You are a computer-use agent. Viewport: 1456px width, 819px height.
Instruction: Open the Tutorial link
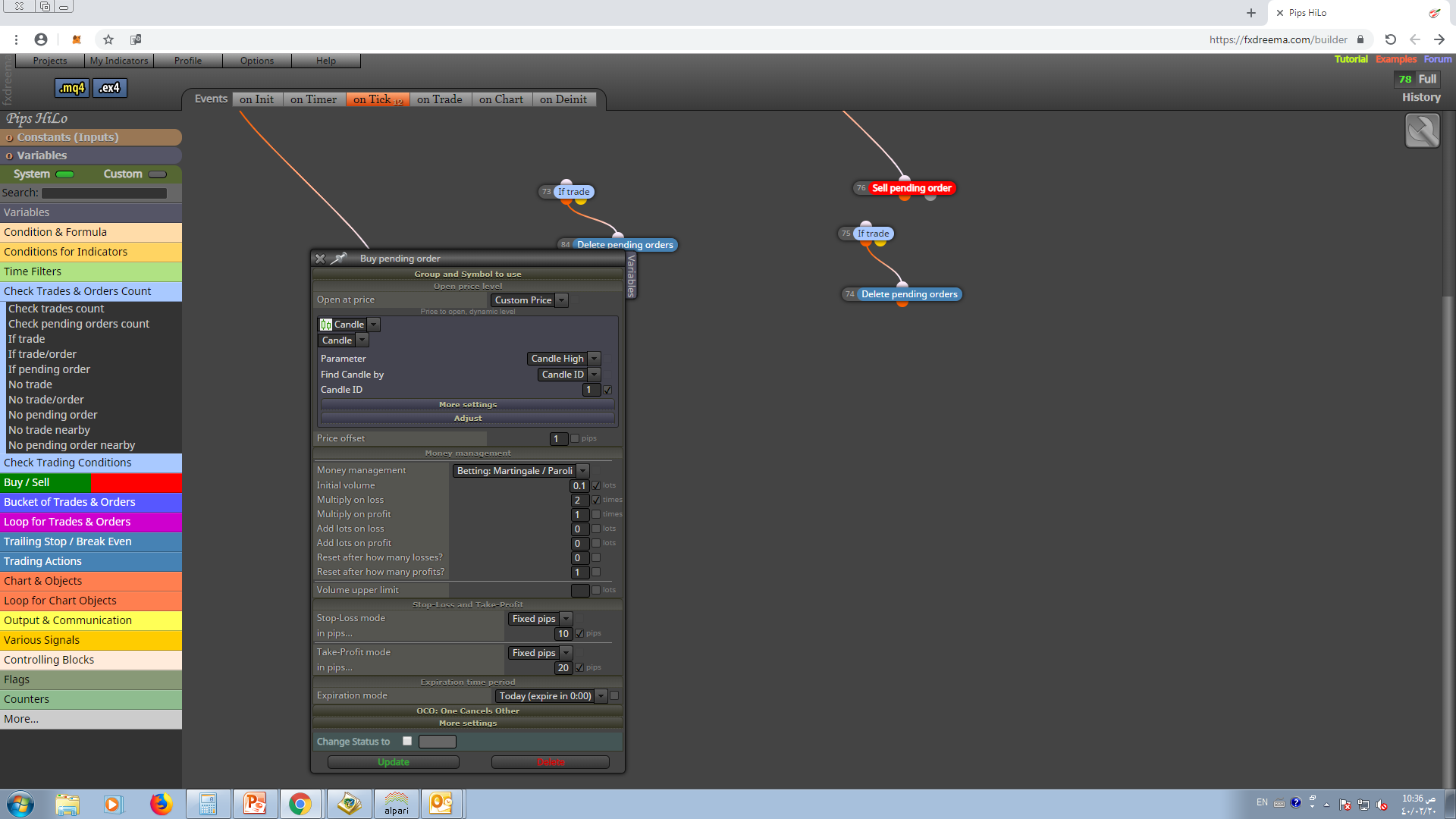1351,59
